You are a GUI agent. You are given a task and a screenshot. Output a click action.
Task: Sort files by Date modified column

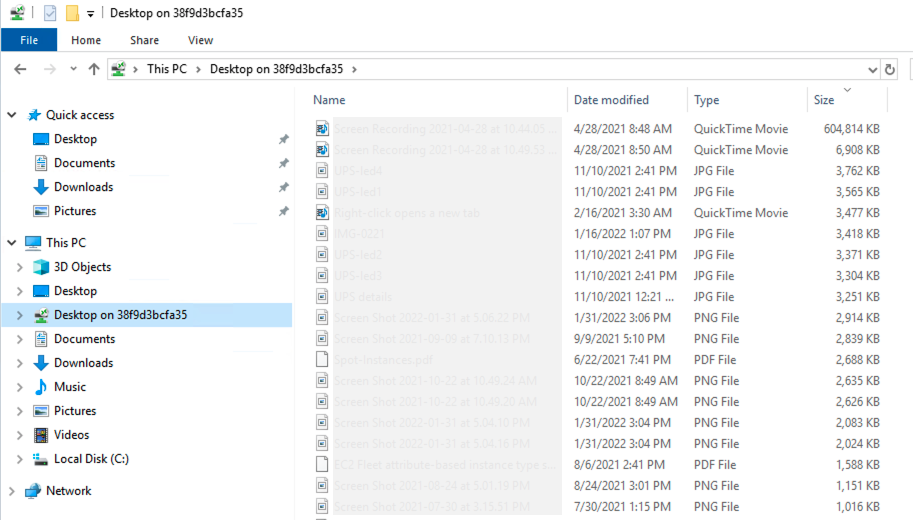pyautogui.click(x=611, y=100)
